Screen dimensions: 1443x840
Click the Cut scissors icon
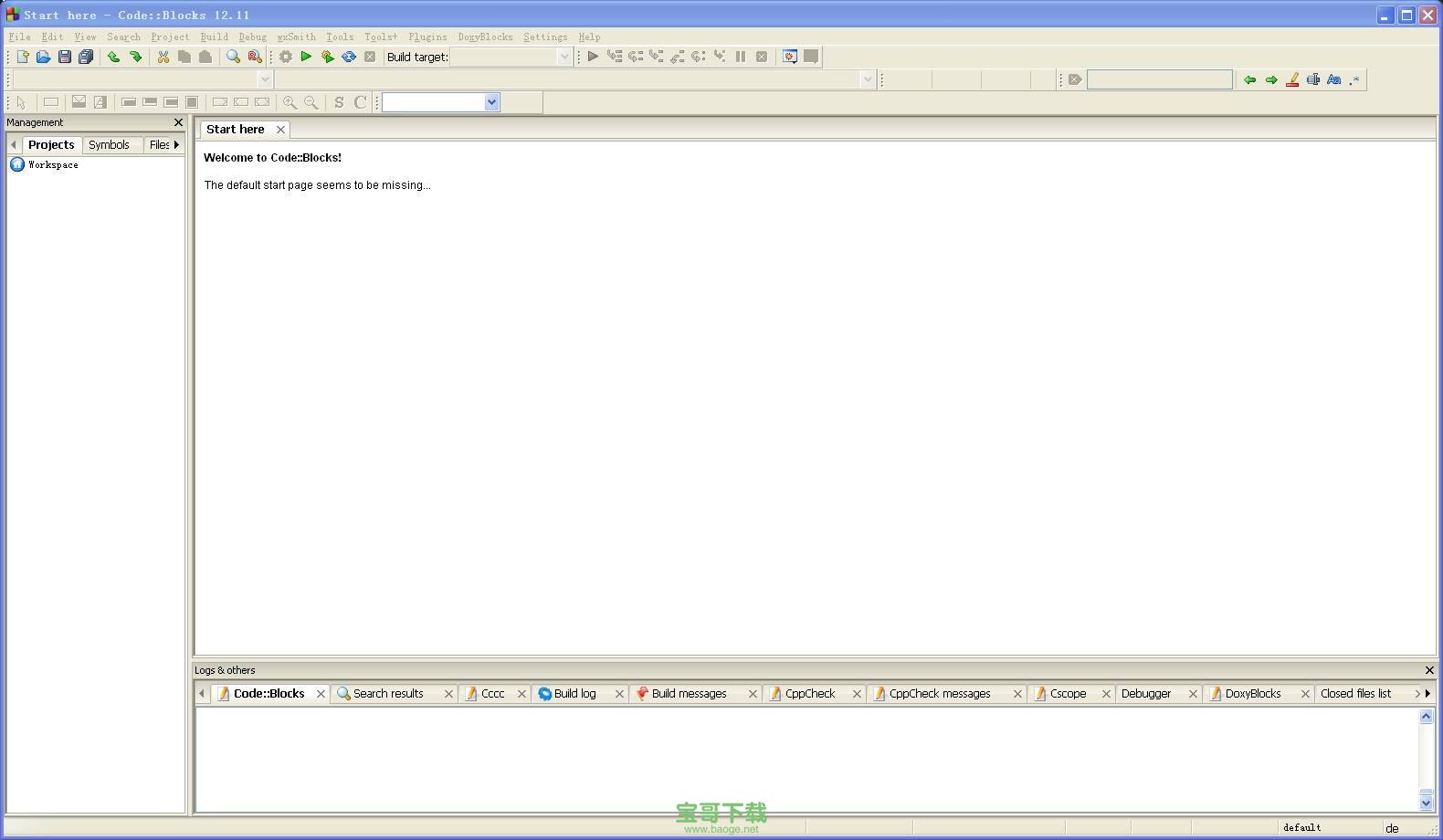coord(163,57)
